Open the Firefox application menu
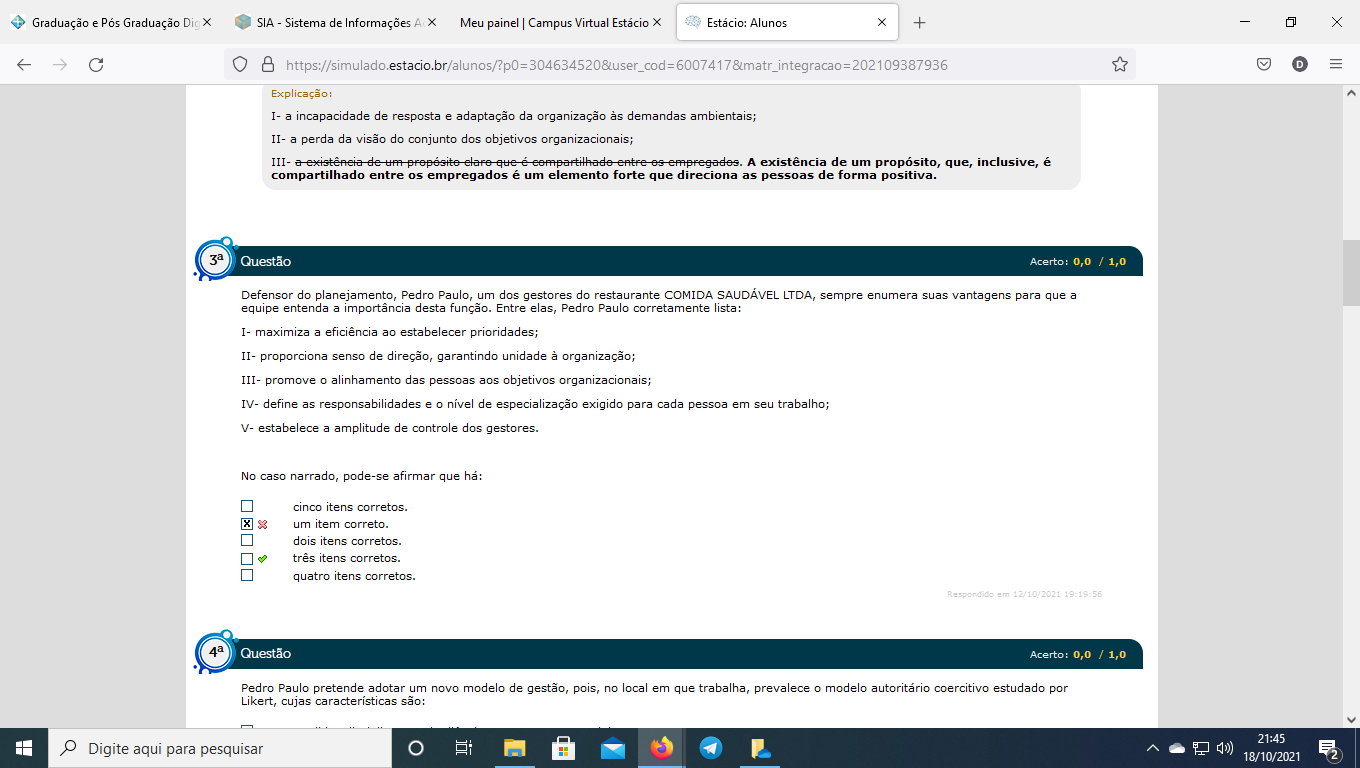 (1336, 64)
